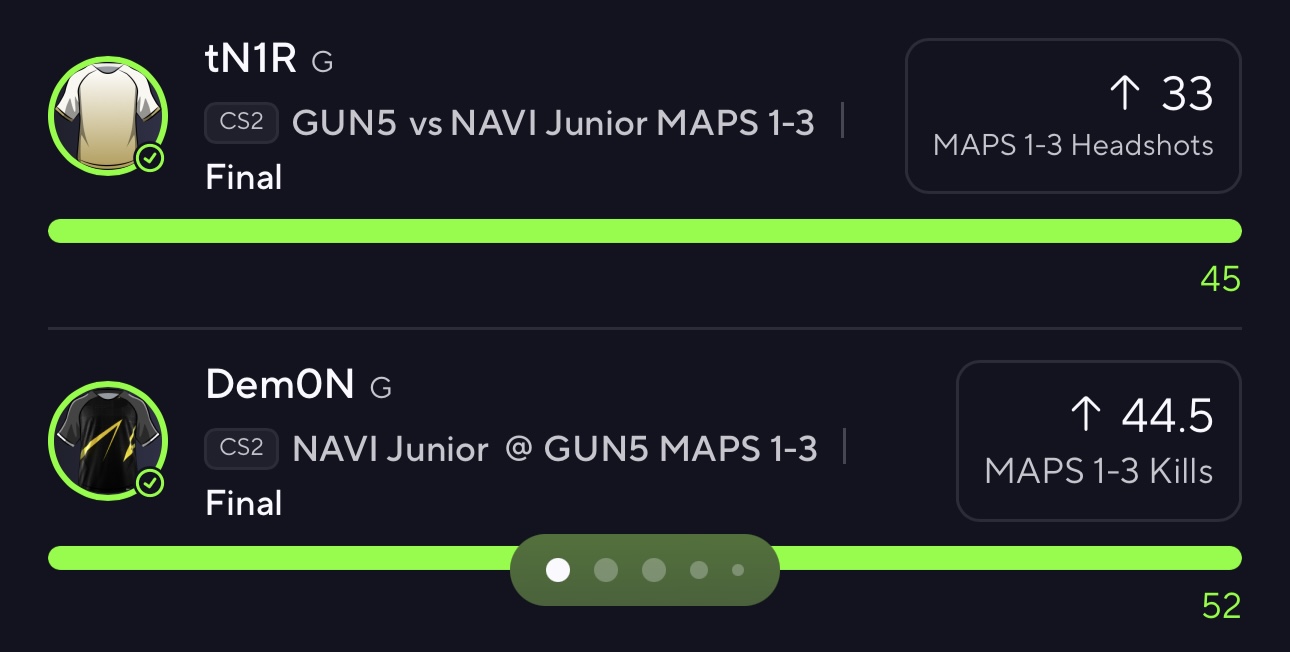Select the fourth page indicator dot
Viewport: 1290px width, 652px height.
click(x=699, y=570)
